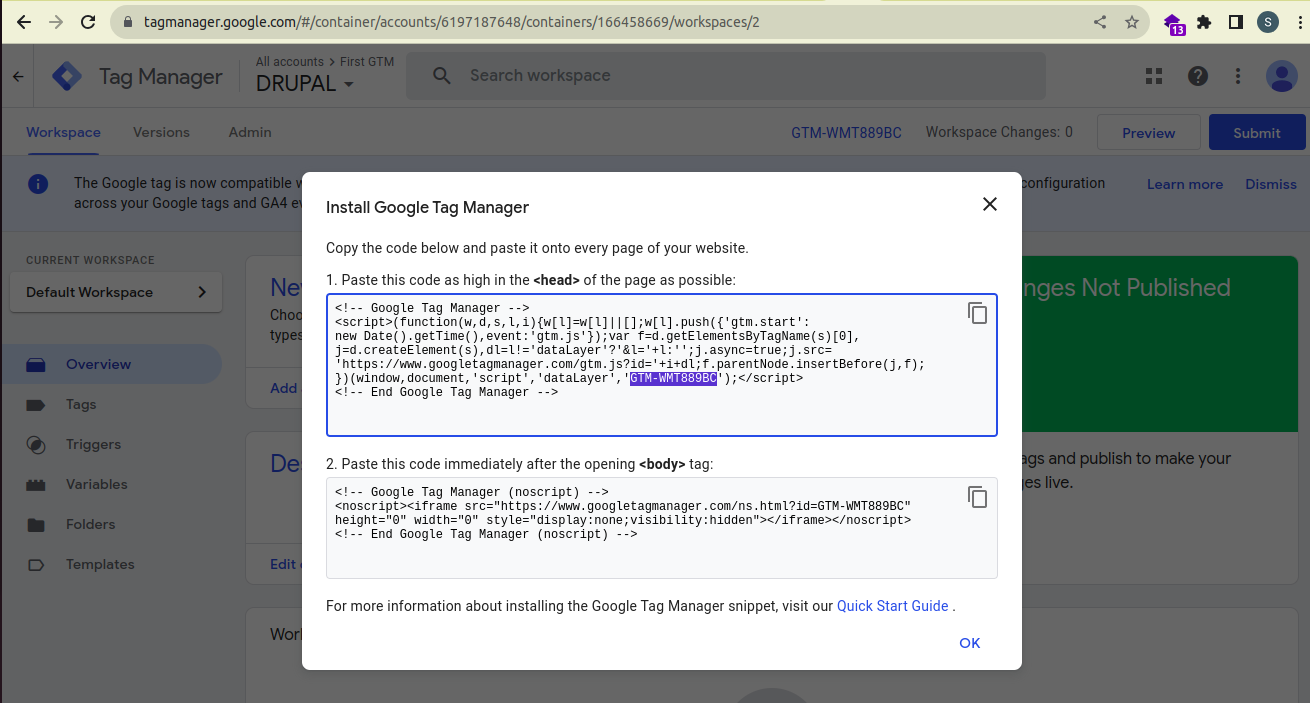
Task: Click the Variables sidebar icon
Action: pos(36,485)
